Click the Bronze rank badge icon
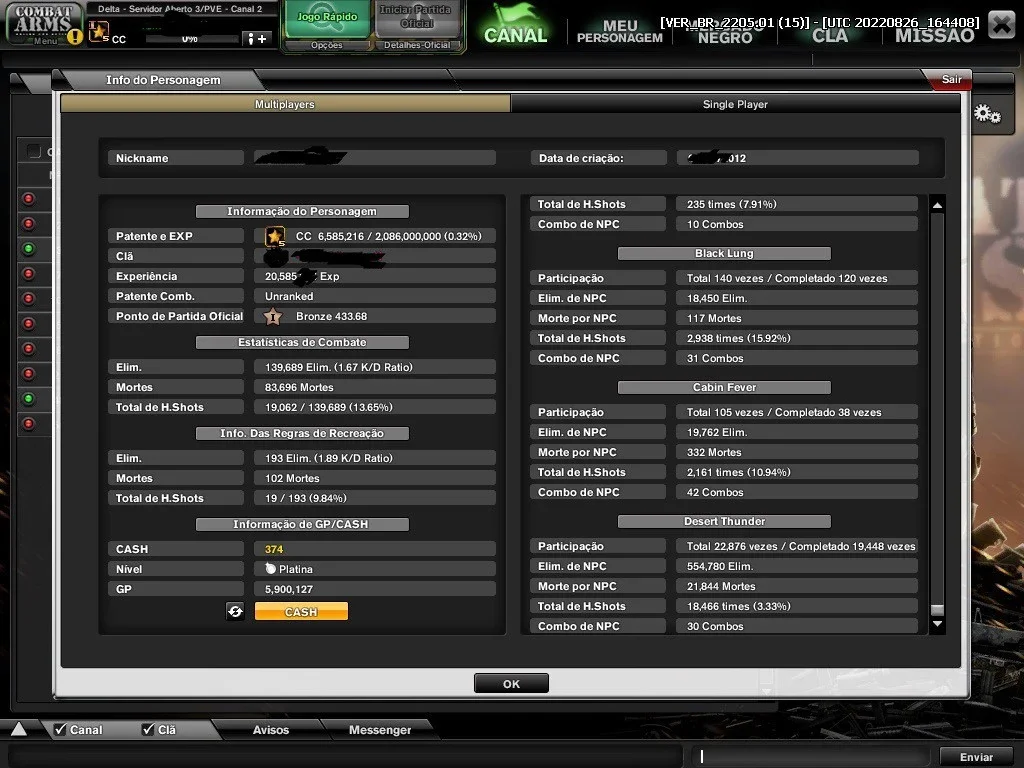Image resolution: width=1024 pixels, height=768 pixels. 273,317
